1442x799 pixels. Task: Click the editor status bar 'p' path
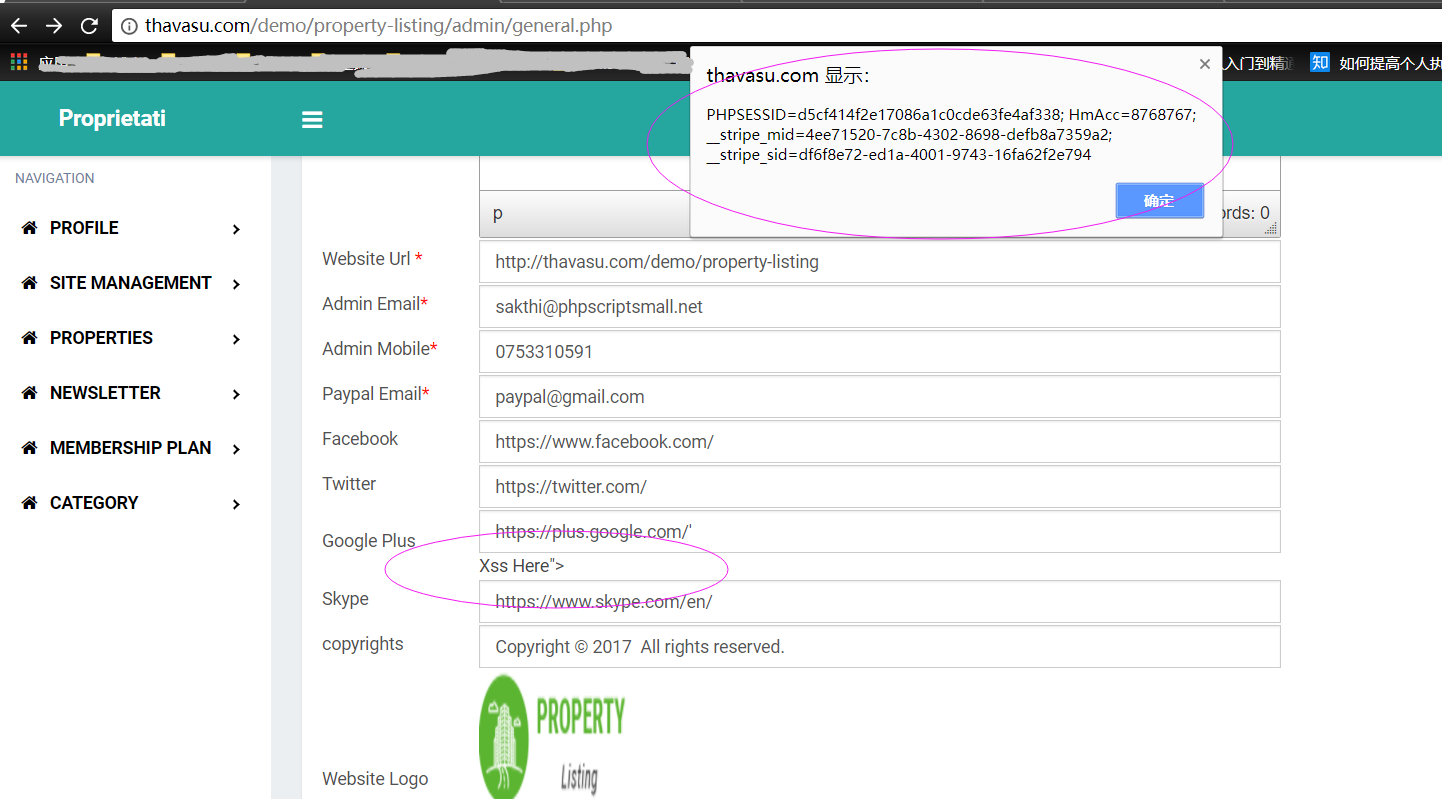tap(498, 213)
